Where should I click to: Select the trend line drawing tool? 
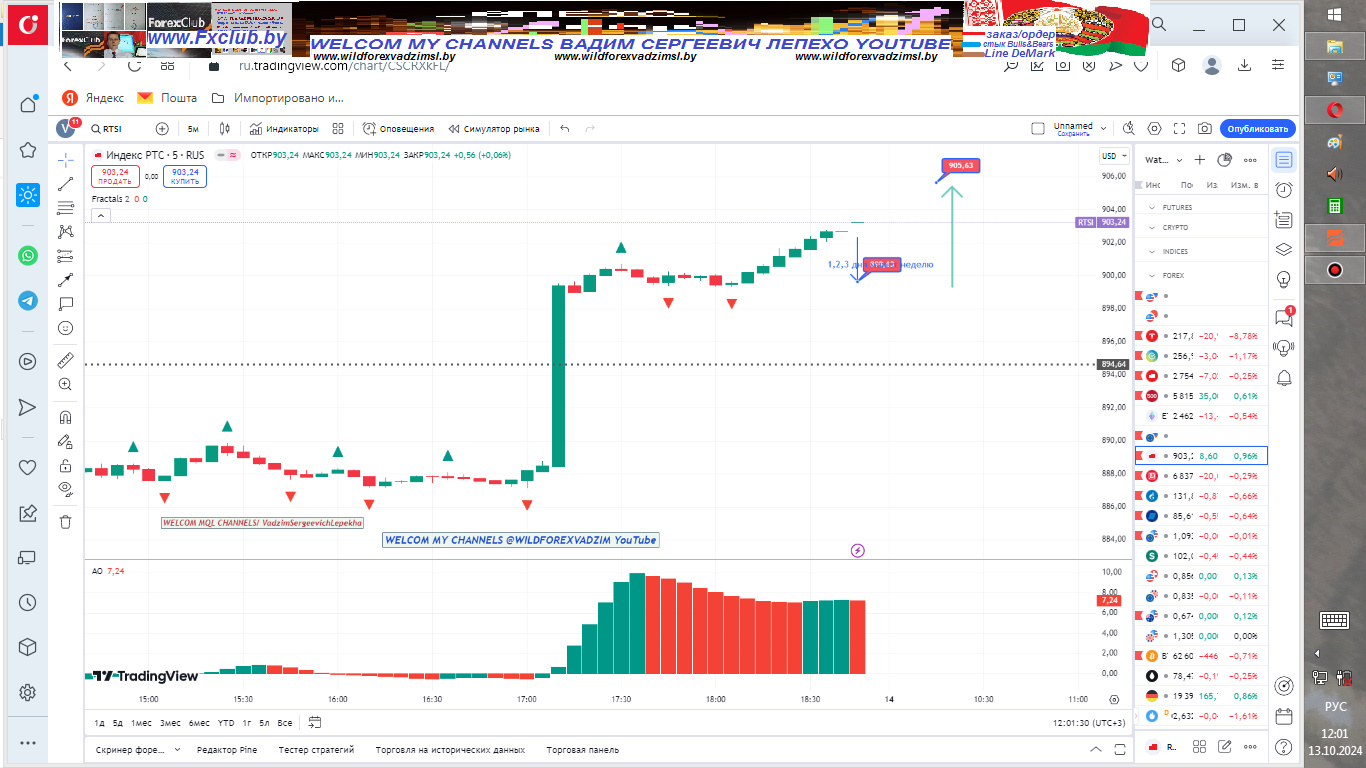click(65, 184)
